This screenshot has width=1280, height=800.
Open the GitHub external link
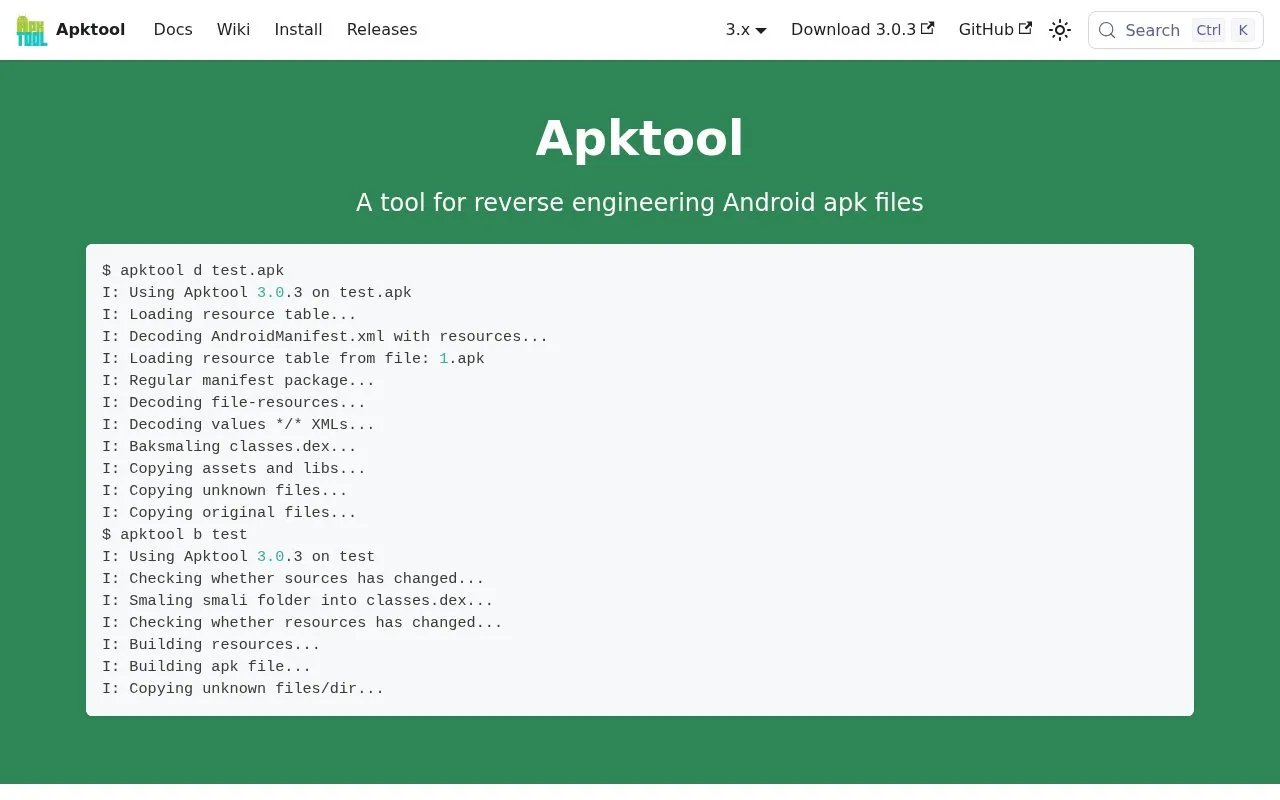point(995,30)
